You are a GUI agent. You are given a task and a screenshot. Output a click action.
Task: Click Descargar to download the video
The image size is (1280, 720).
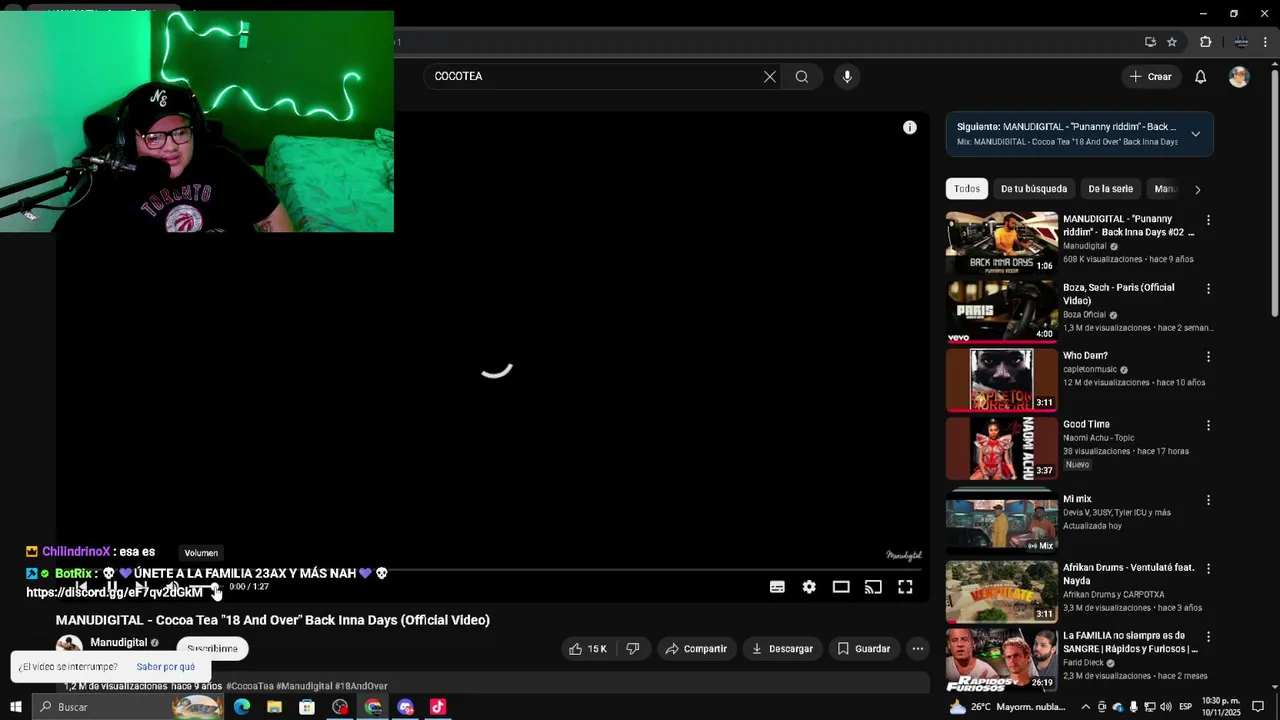click(x=782, y=649)
